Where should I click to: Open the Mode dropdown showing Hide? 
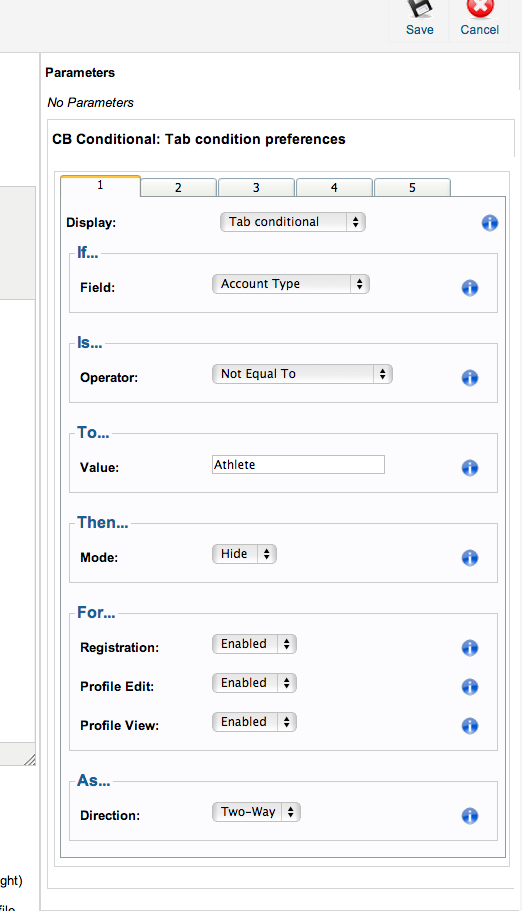(244, 554)
